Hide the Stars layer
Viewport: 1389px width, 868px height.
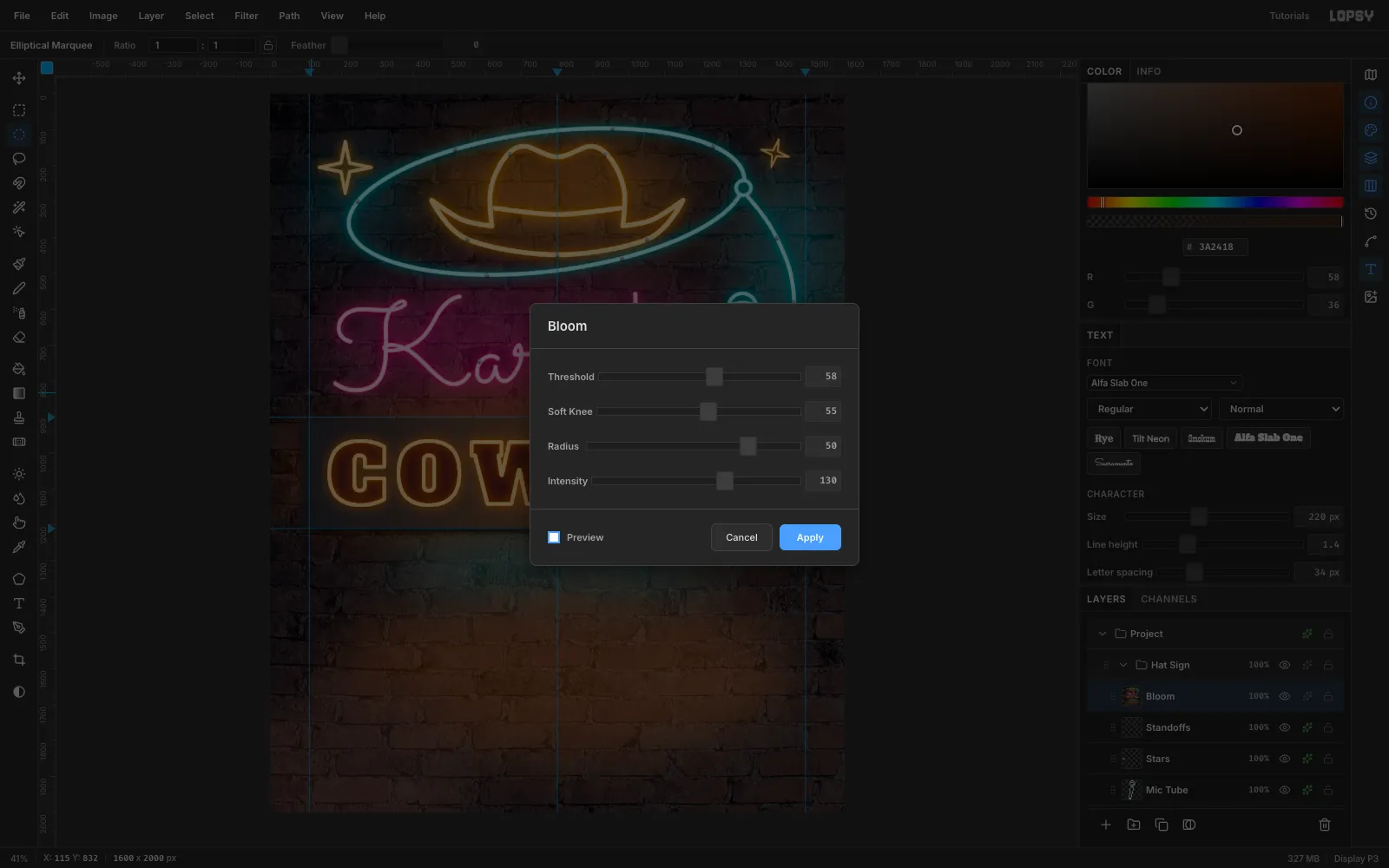click(x=1285, y=759)
